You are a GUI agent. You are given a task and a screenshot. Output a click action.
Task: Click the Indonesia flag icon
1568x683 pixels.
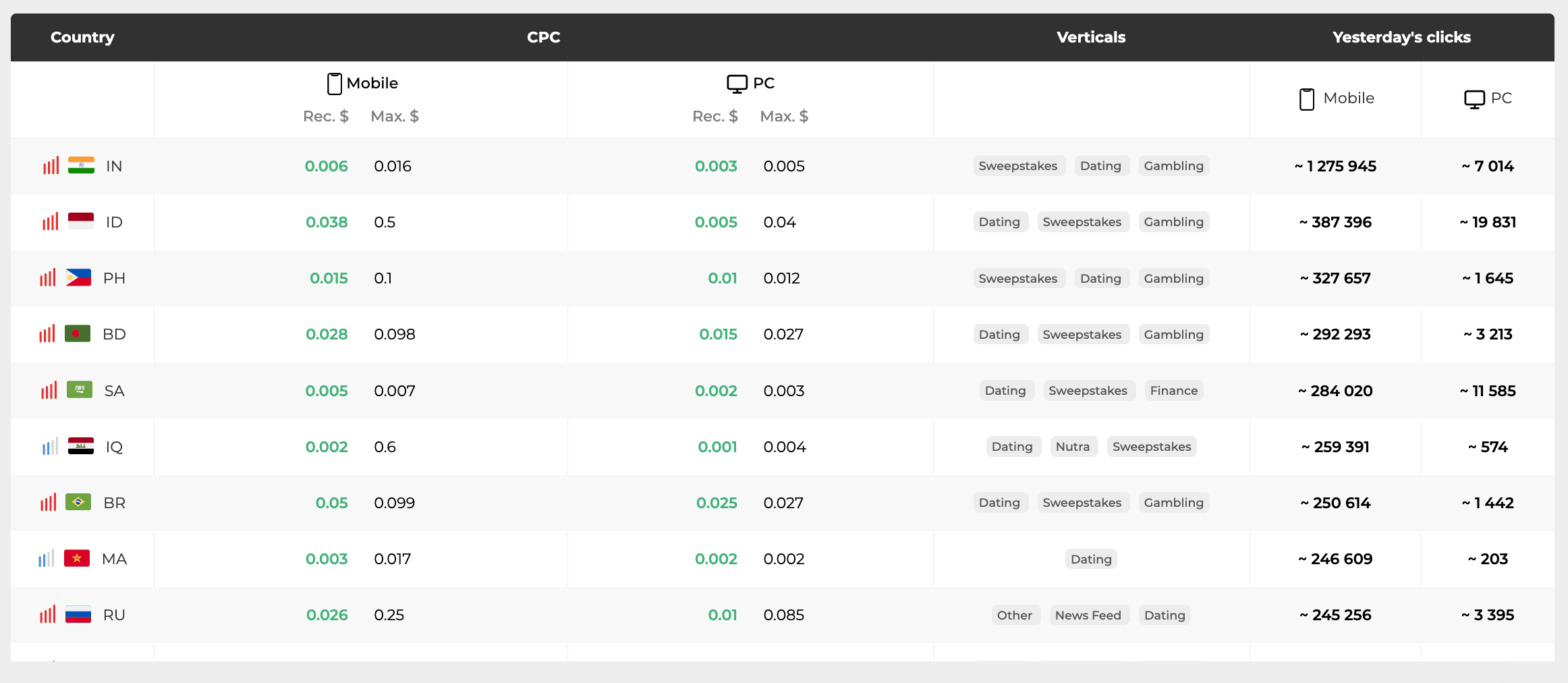click(x=81, y=222)
